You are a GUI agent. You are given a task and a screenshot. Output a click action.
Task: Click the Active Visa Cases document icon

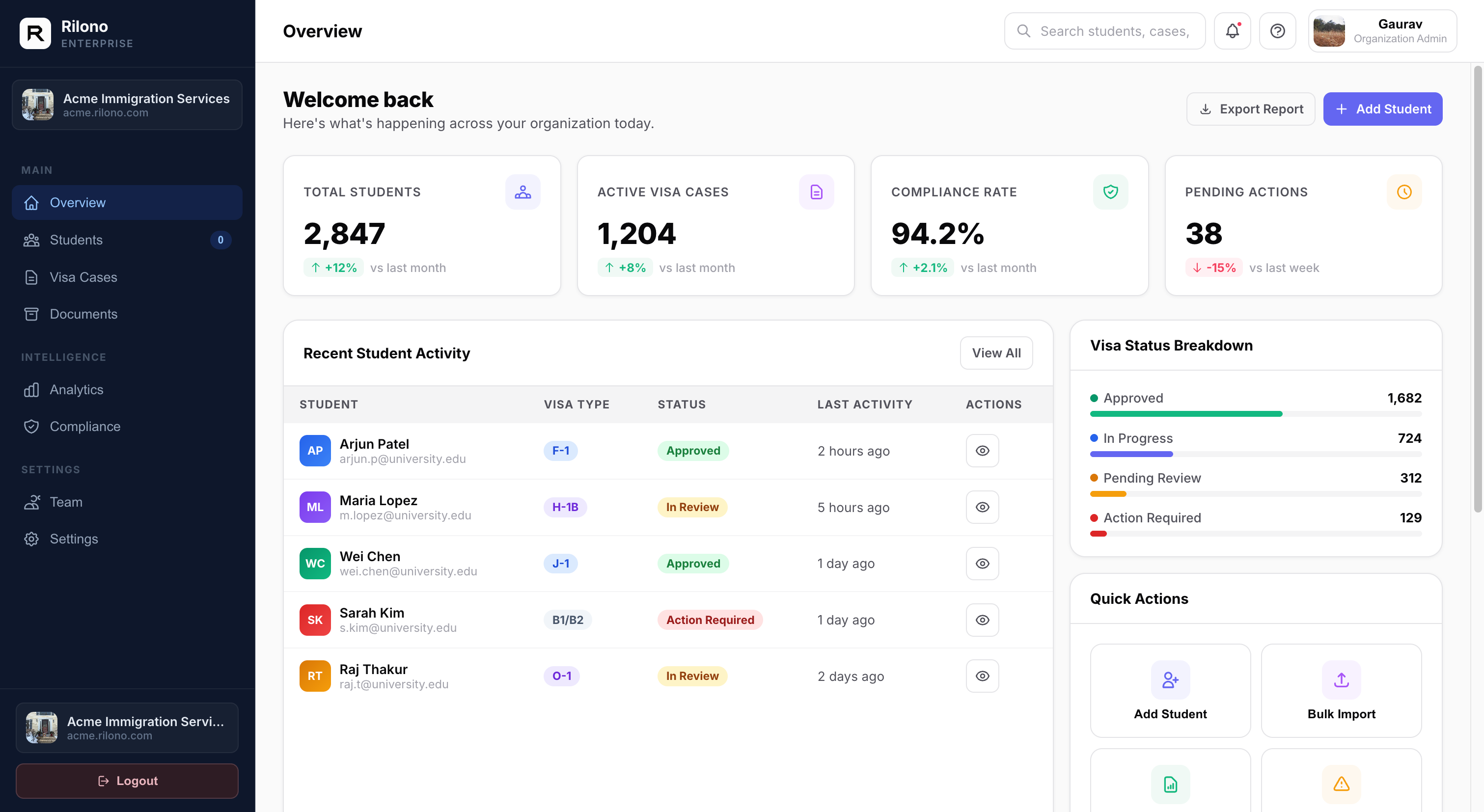tap(816, 192)
